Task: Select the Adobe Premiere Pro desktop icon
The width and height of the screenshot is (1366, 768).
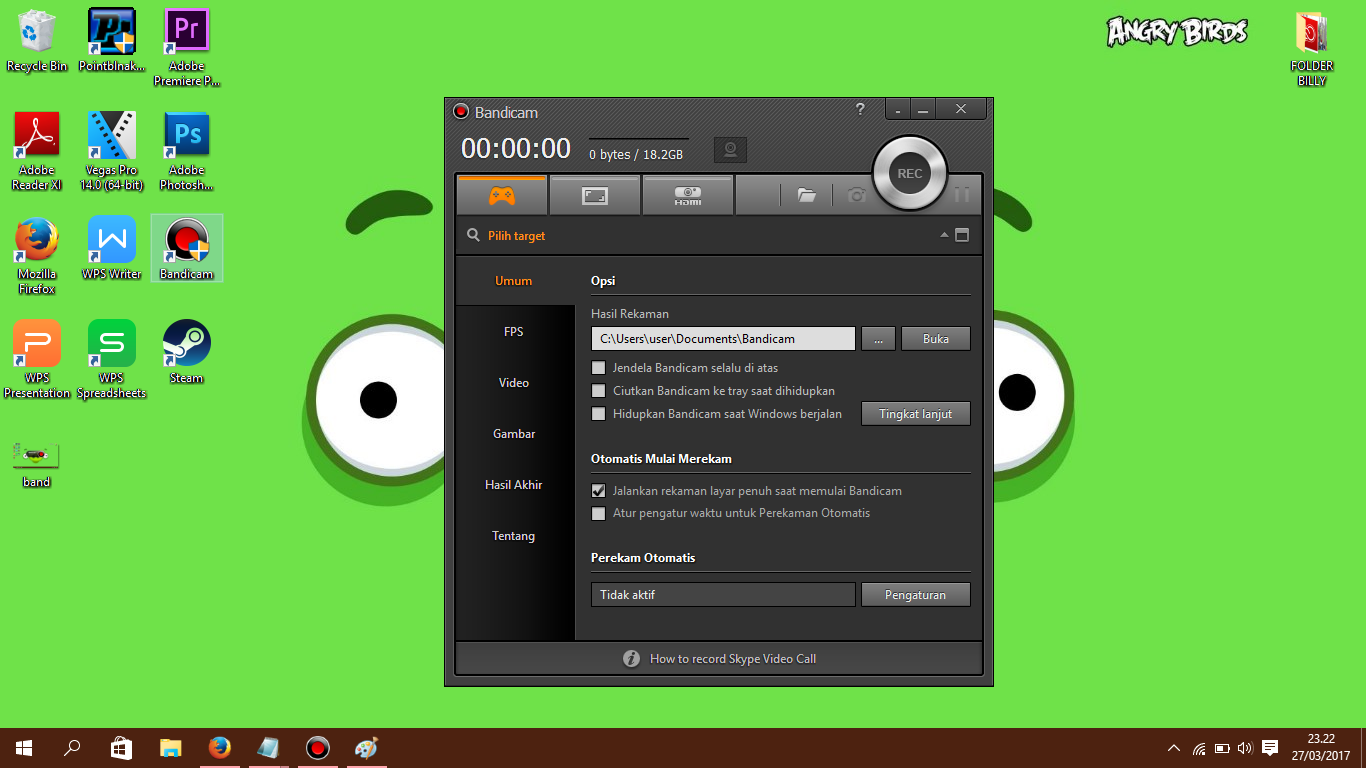Action: click(x=186, y=48)
